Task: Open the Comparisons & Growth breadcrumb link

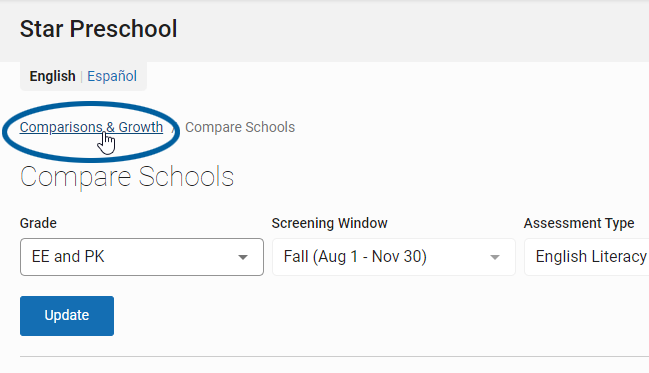Action: [x=91, y=127]
